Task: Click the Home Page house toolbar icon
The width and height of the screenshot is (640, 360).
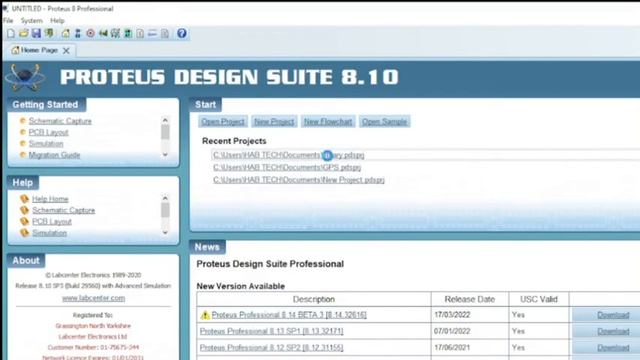Action: (65, 33)
